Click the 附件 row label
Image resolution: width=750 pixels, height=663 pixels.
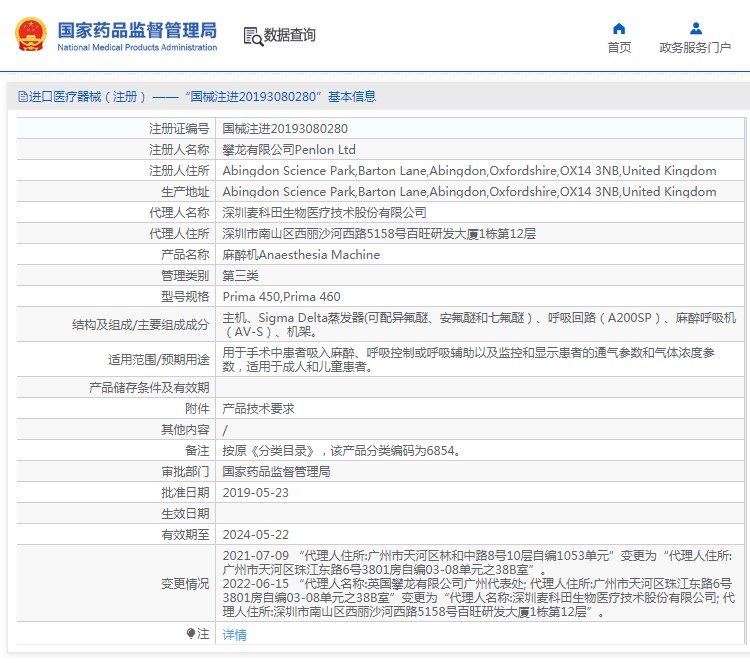pos(197,409)
